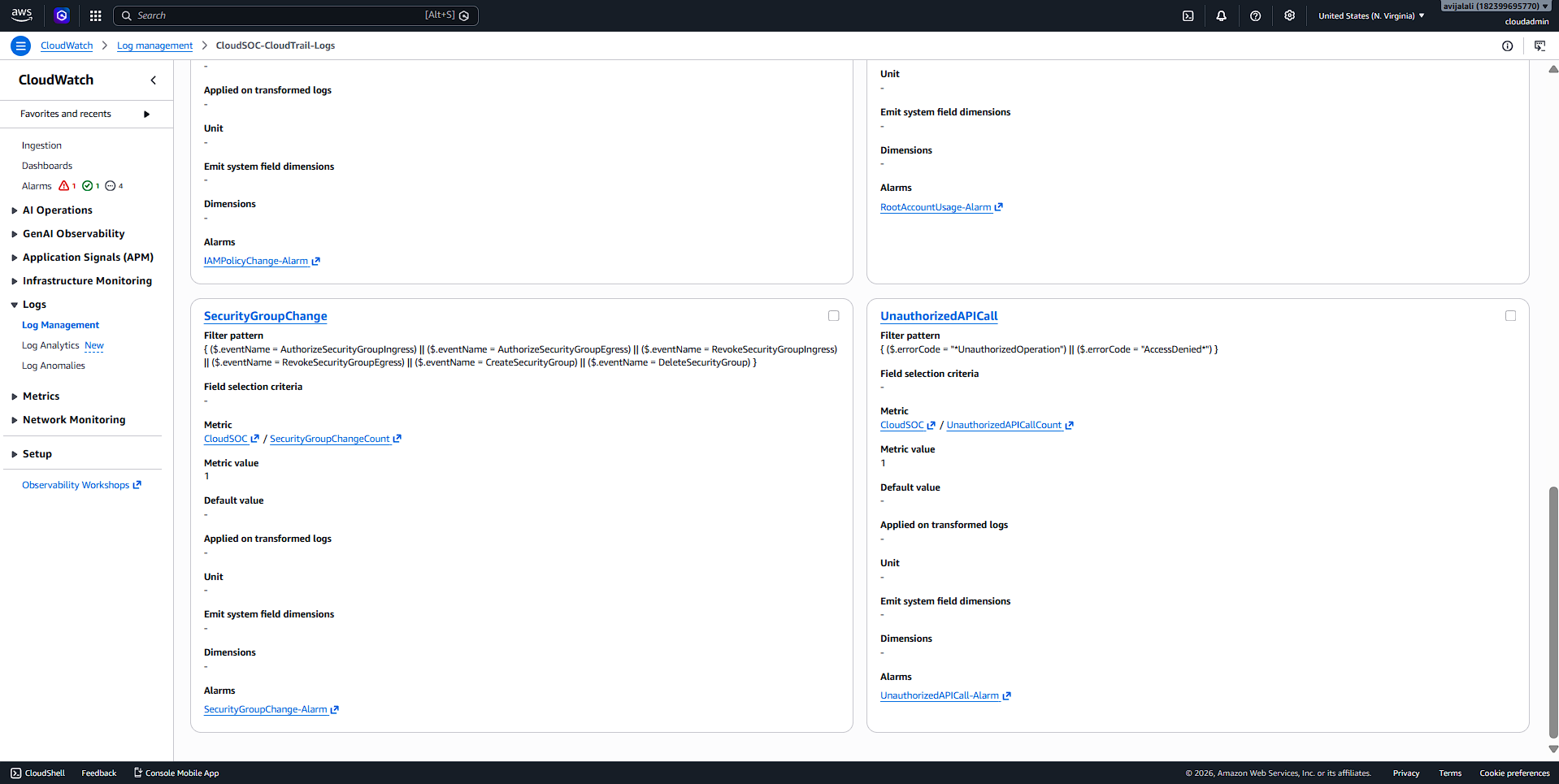The height and width of the screenshot is (784, 1559).
Task: Go to Ingestion in sidebar
Action: tap(41, 145)
